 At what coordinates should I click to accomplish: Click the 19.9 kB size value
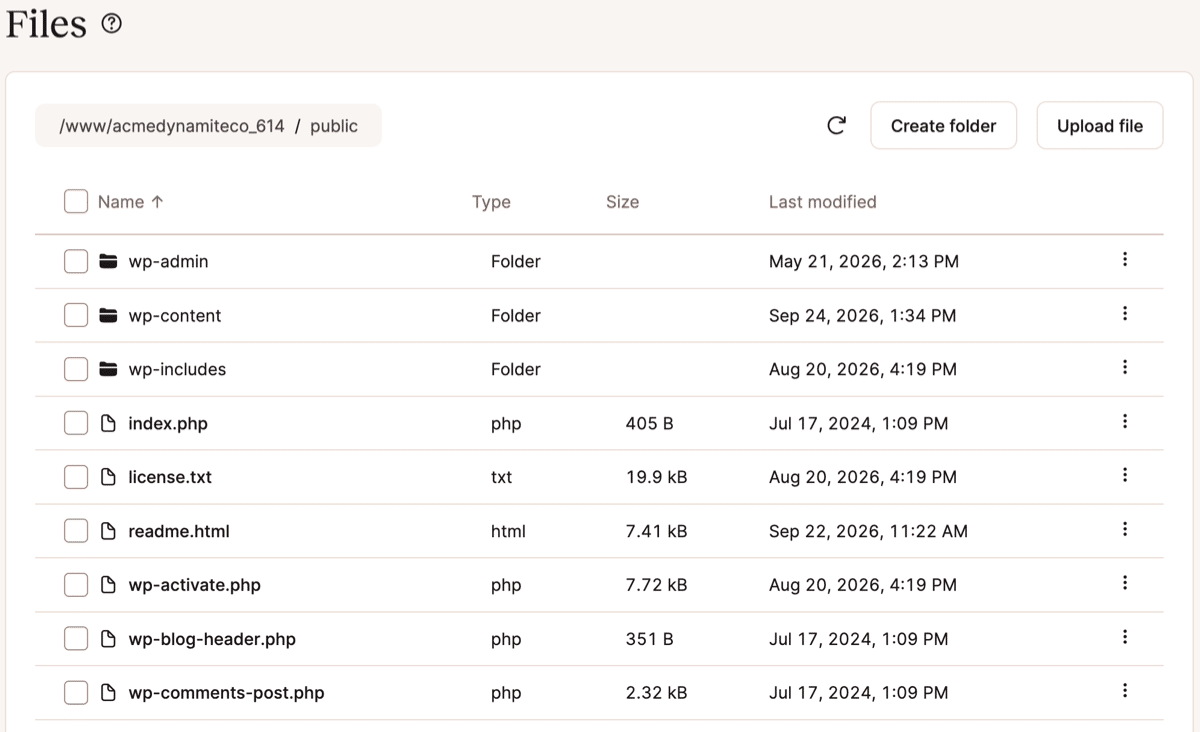click(x=656, y=477)
